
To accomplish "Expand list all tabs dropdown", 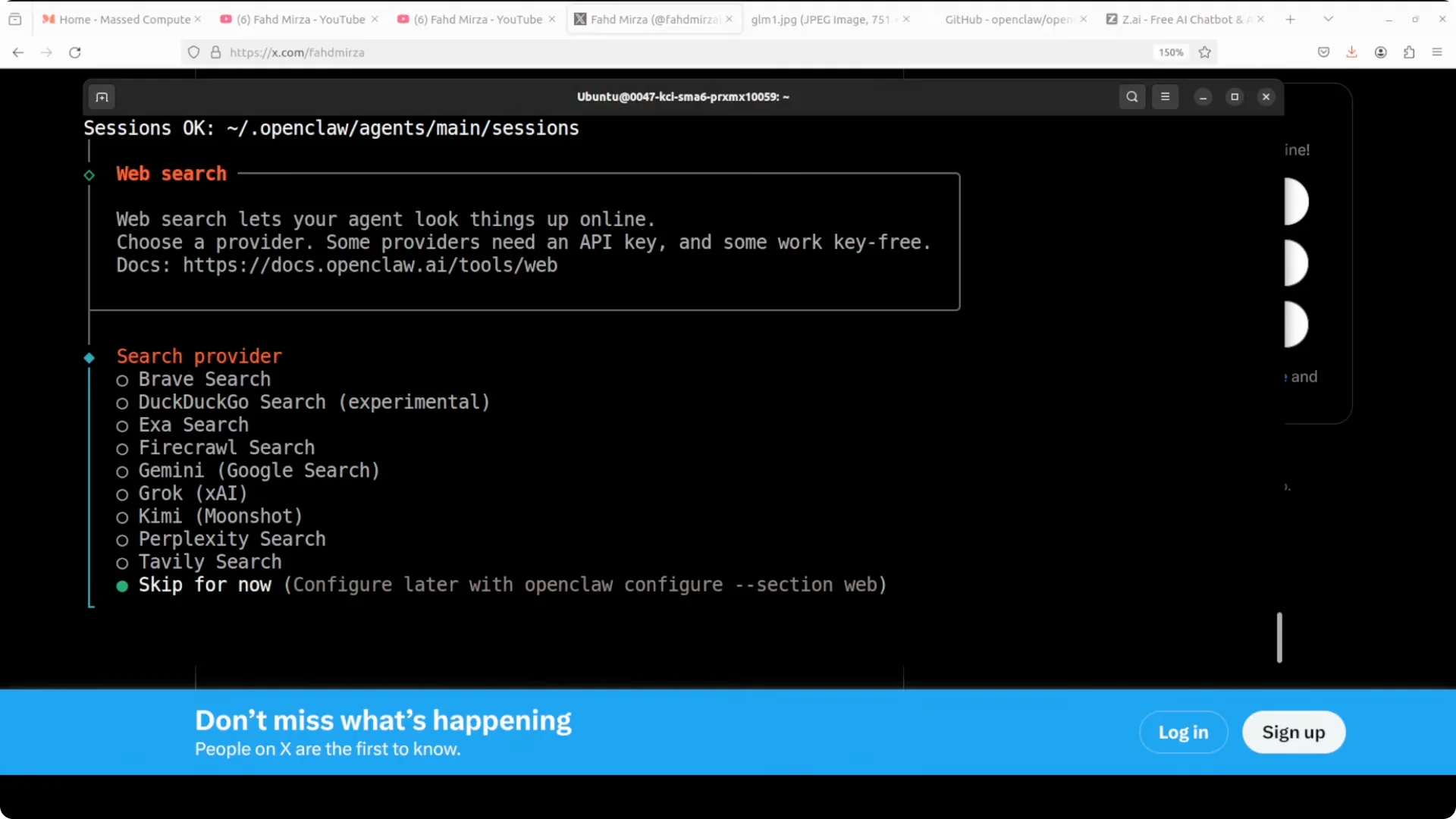I will [1329, 19].
